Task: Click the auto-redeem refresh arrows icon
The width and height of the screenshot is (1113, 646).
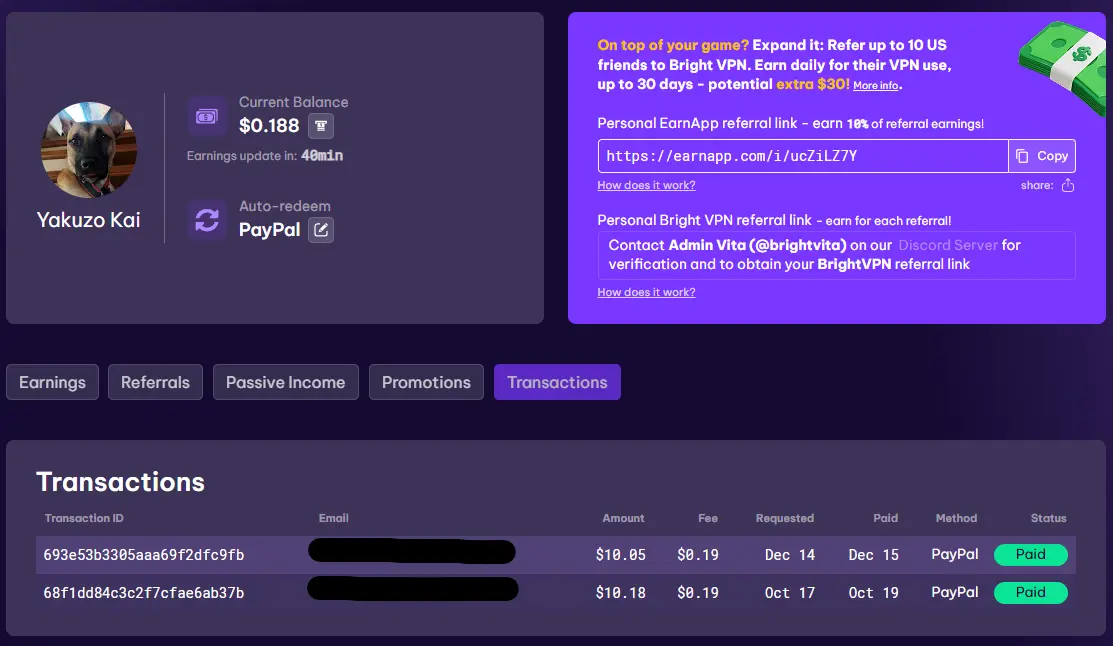Action: (x=207, y=220)
